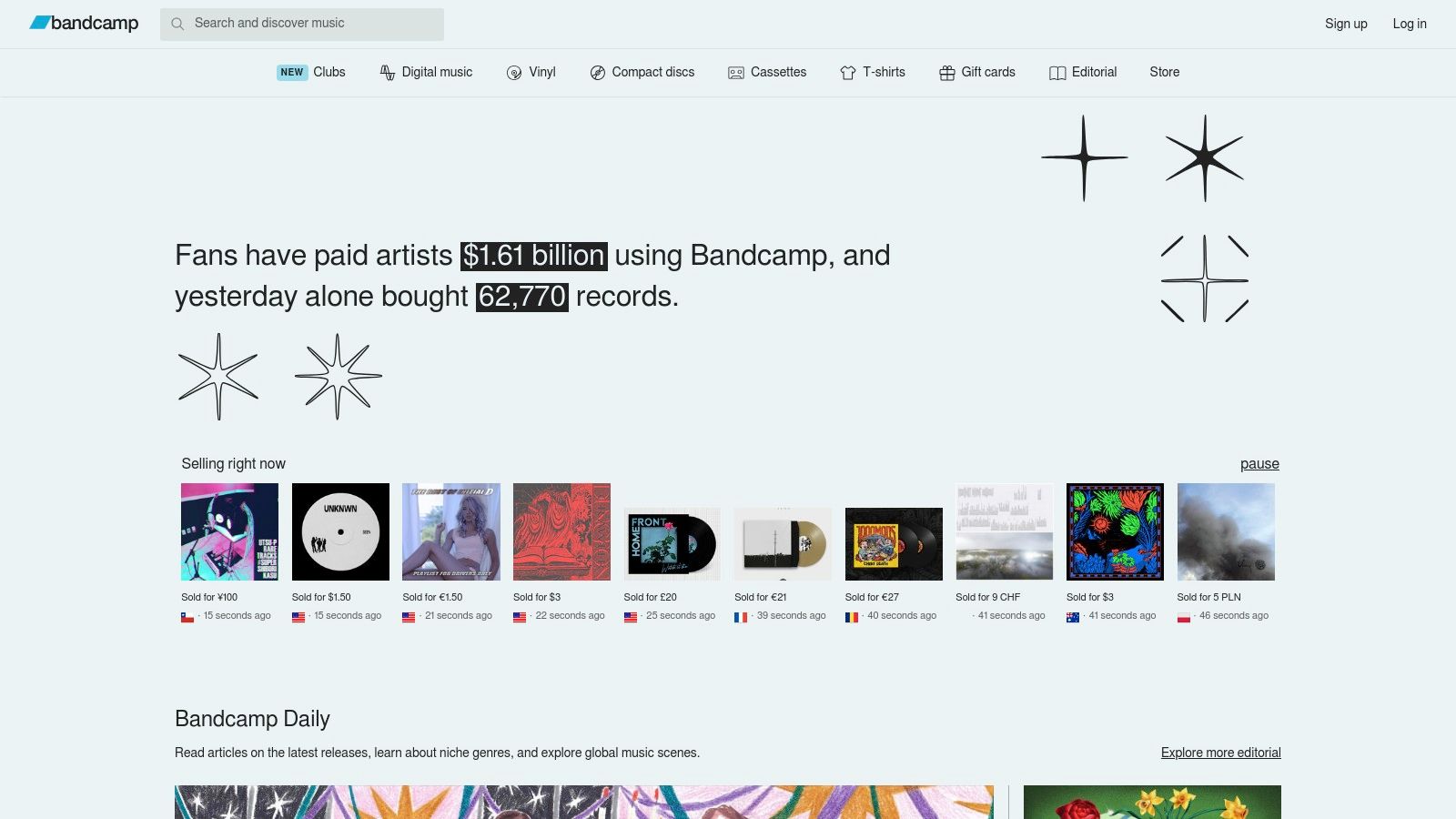Click the search magnifier icon
The width and height of the screenshot is (1456, 819).
tap(178, 24)
